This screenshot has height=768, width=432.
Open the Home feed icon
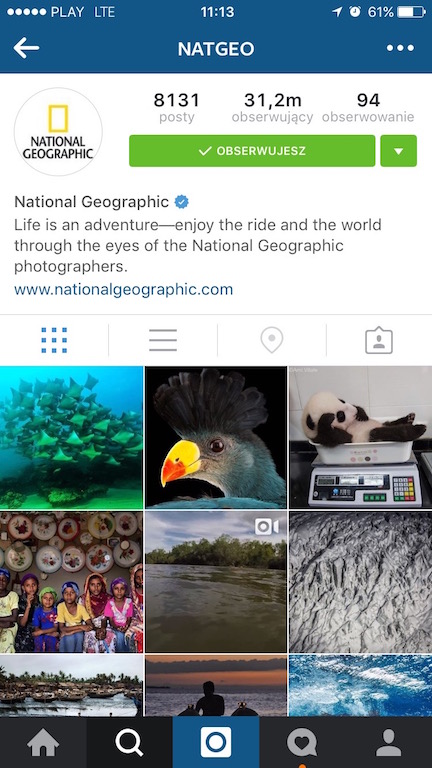(x=43, y=743)
